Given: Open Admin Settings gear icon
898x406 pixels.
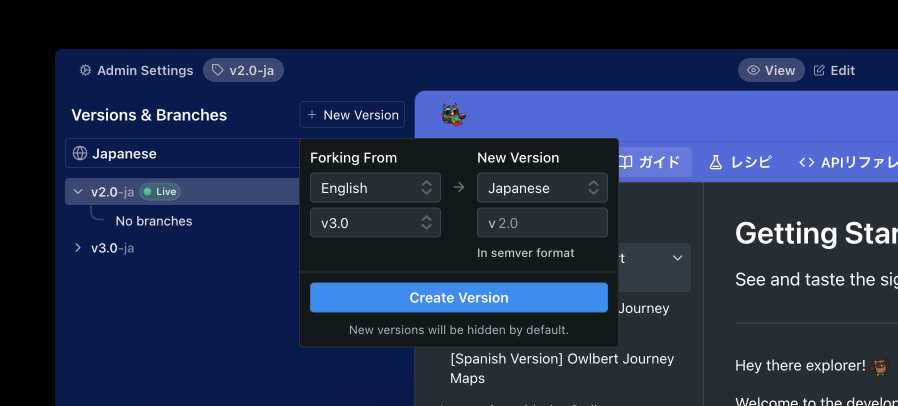Looking at the screenshot, I should click(x=85, y=70).
